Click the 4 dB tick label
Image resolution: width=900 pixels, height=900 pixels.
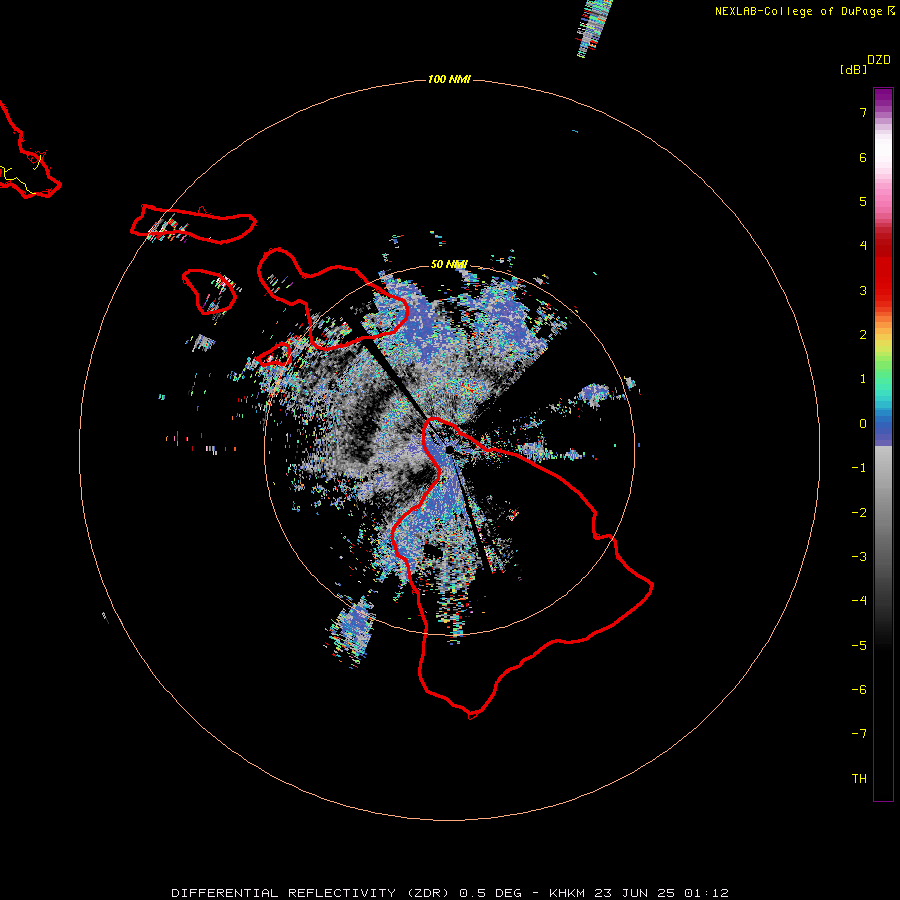863,246
